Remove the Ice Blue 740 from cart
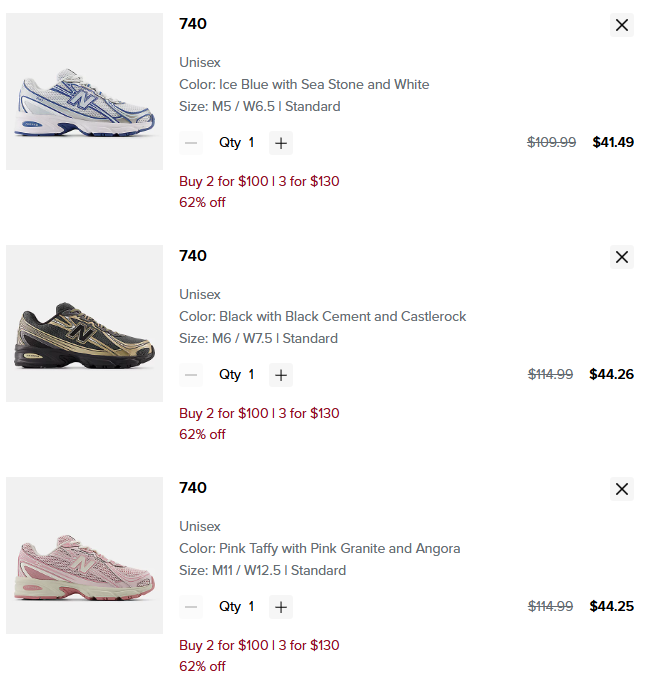Image resolution: width=657 pixels, height=685 pixels. click(x=622, y=25)
